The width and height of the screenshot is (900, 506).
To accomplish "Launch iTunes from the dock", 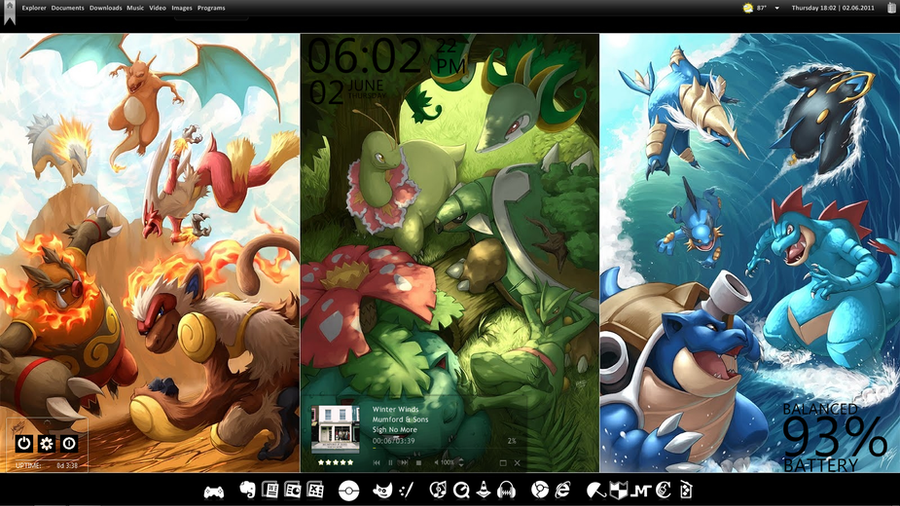I will click(x=438, y=491).
